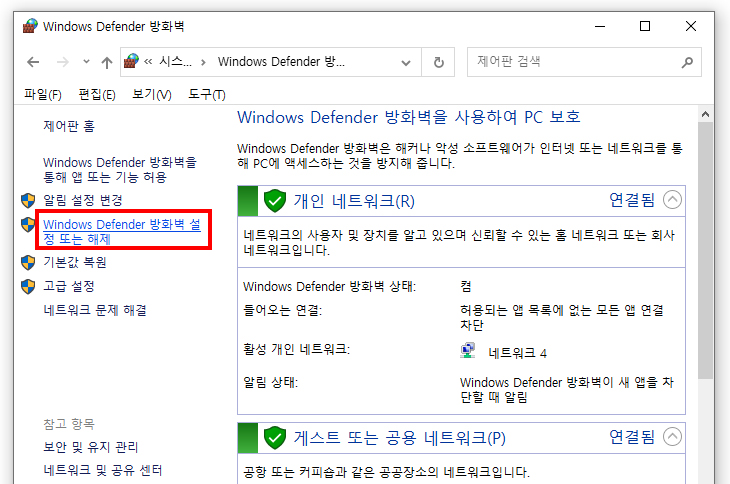Click '게스트 또는 공용 네트워크(P)' header
This screenshot has width=730, height=484.
pyautogui.click(x=399, y=438)
